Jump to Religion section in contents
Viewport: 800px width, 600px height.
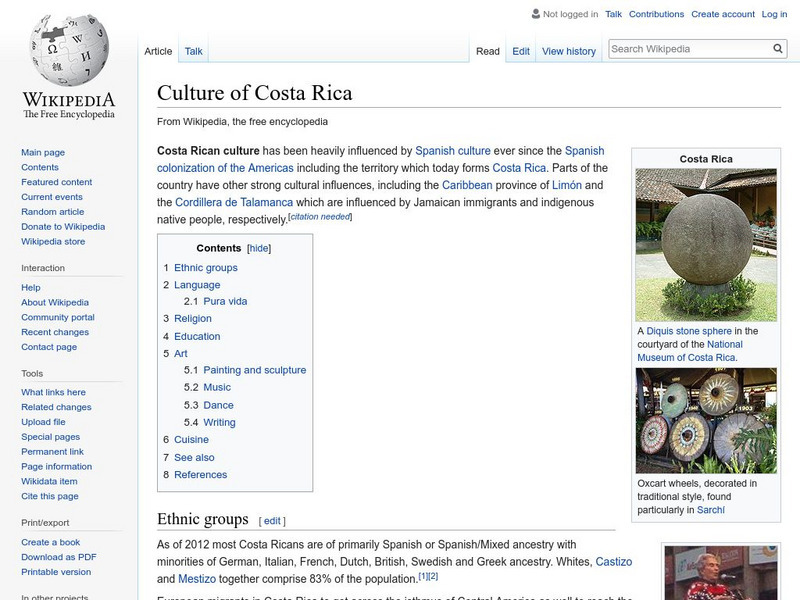click(193, 319)
